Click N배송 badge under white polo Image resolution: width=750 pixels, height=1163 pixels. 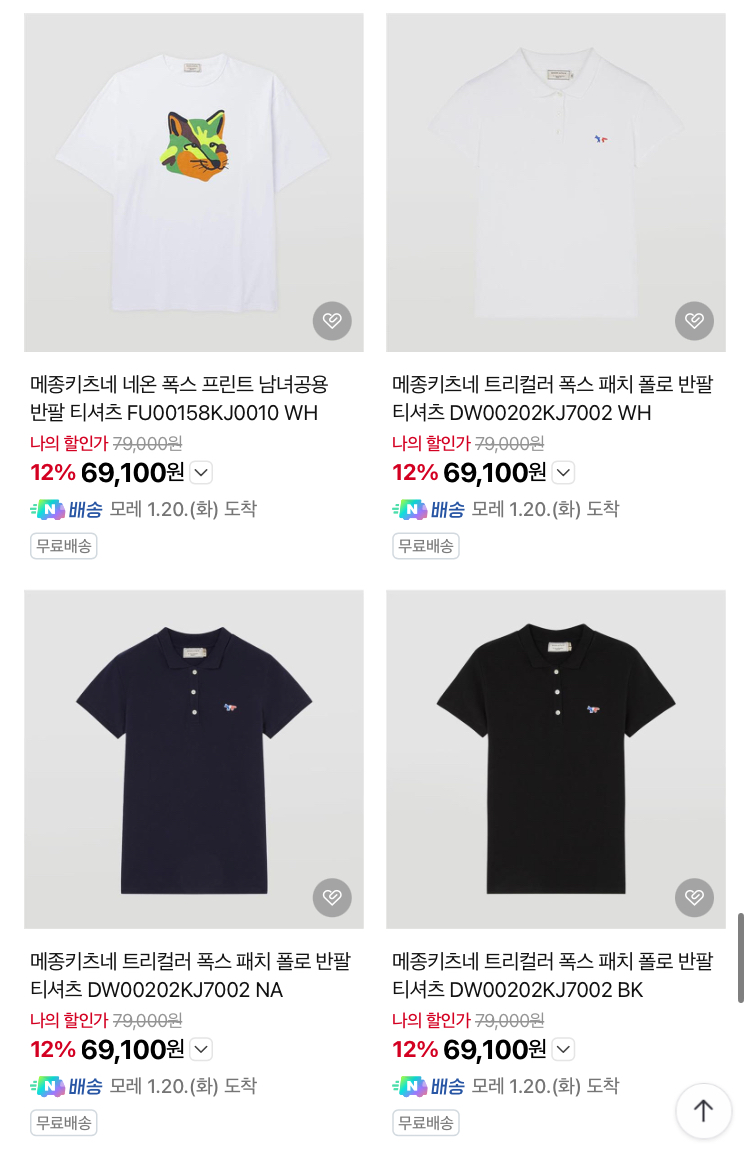[428, 509]
